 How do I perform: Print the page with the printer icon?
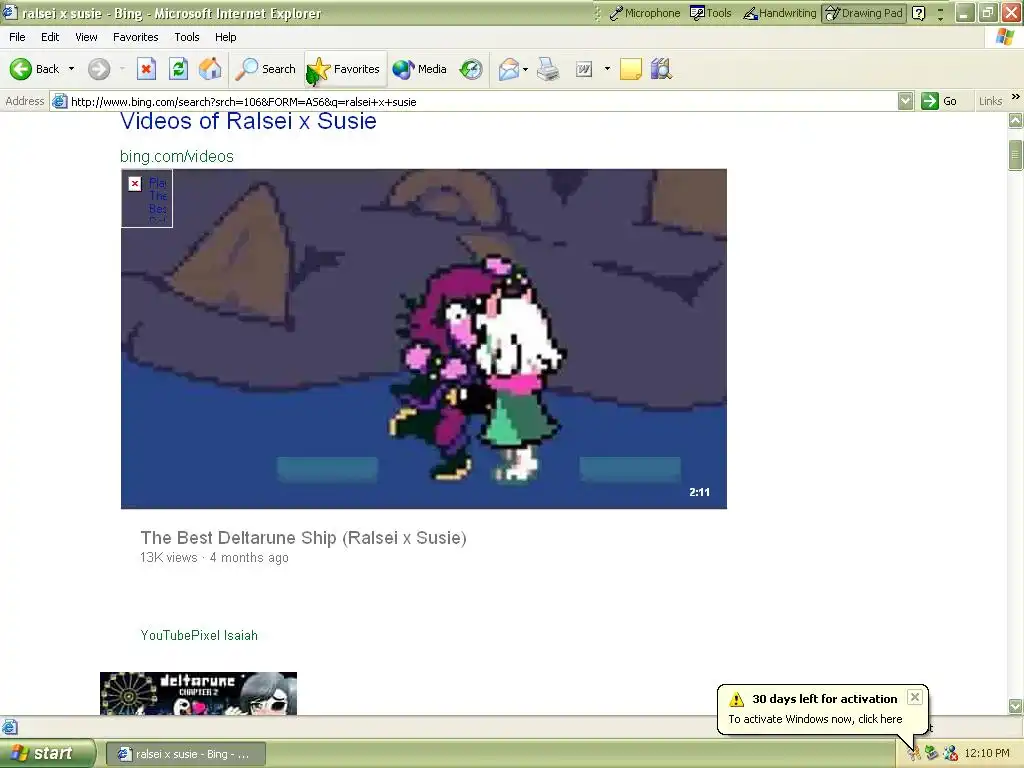point(548,69)
